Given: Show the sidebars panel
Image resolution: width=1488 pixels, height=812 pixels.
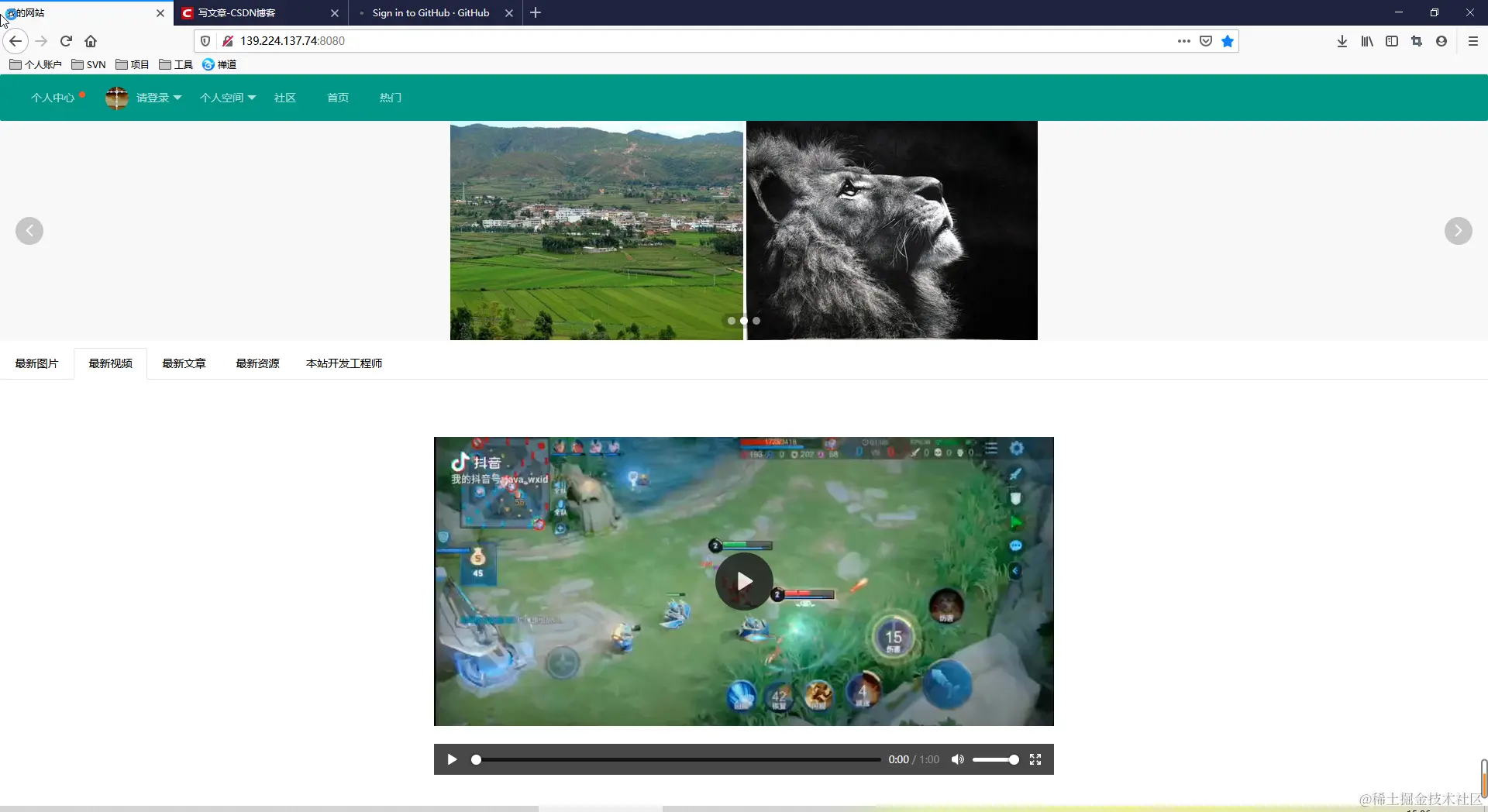Looking at the screenshot, I should point(1392,41).
